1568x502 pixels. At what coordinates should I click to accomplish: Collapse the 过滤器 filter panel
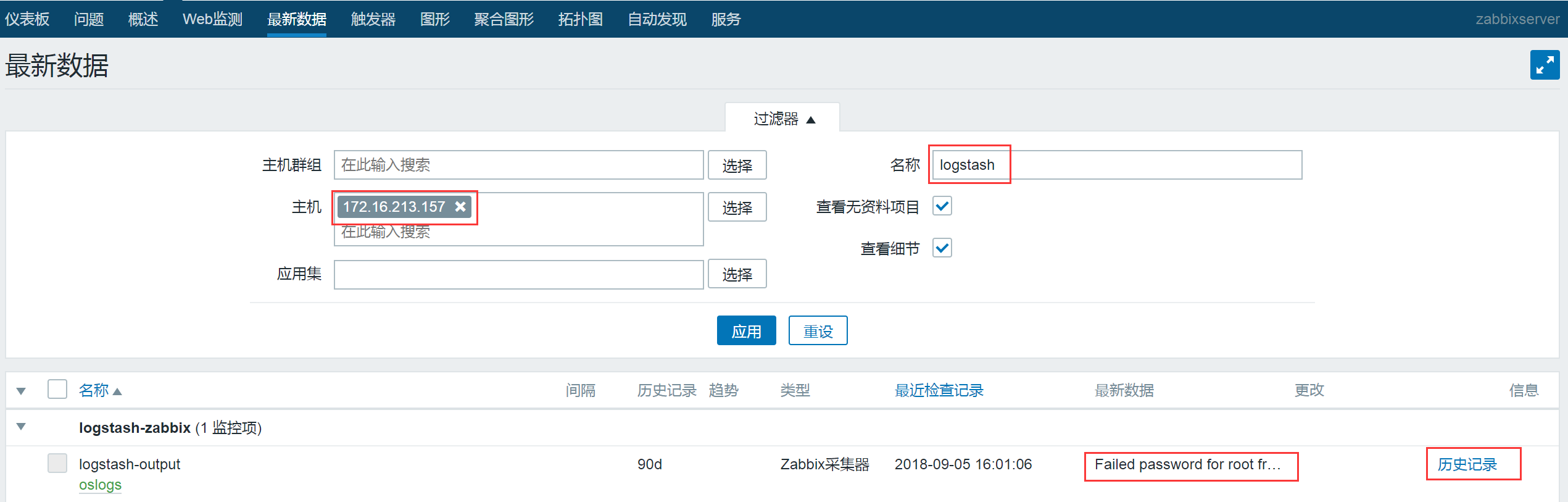[x=784, y=119]
